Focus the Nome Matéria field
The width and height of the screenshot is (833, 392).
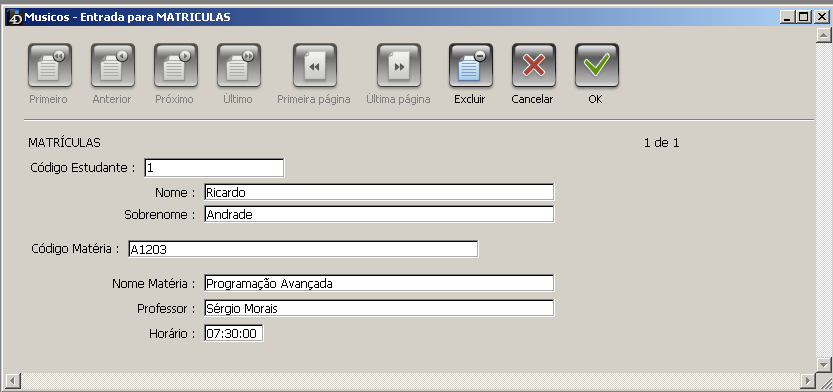coord(379,283)
